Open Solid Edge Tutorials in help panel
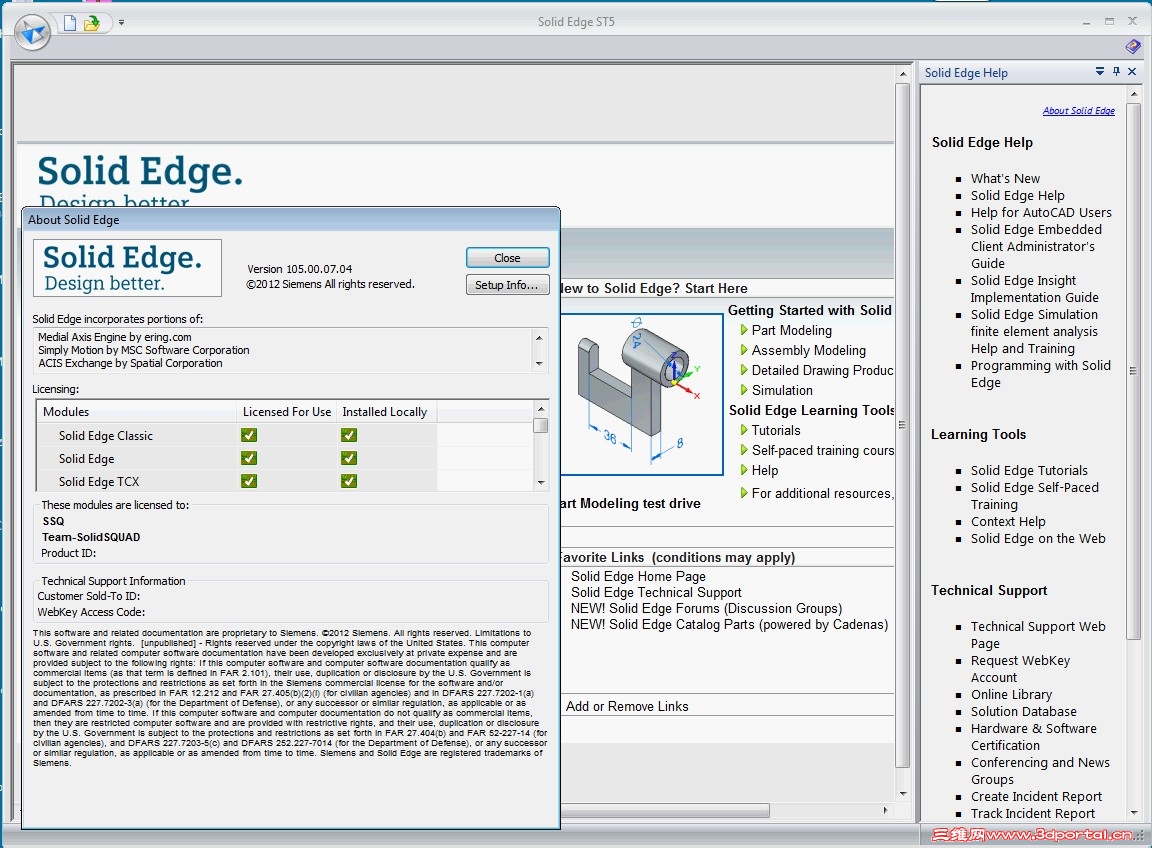 click(1029, 470)
